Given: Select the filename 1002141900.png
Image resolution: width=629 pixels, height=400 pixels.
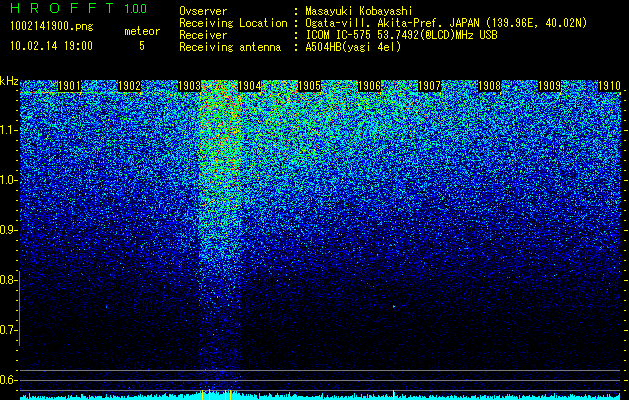Looking at the screenshot, I should 52,27.
